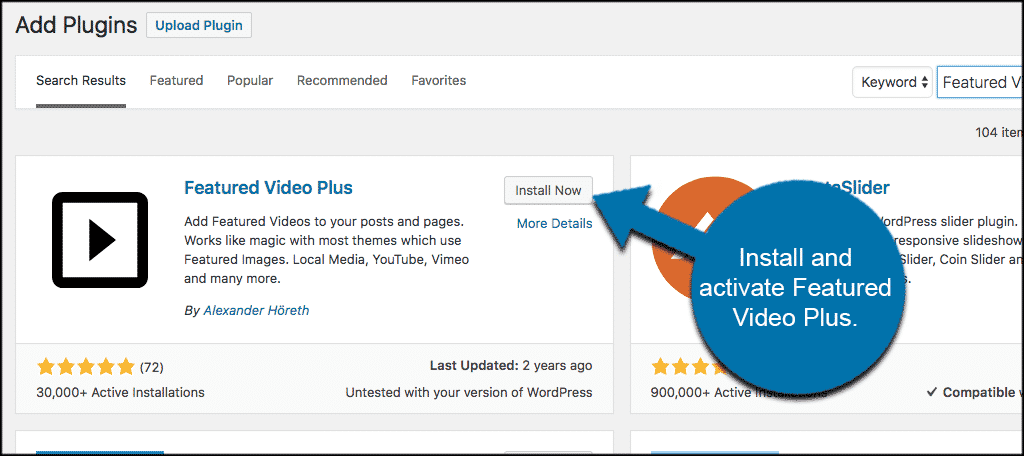
Task: Click the Upload Plugin button
Action: coord(199,25)
